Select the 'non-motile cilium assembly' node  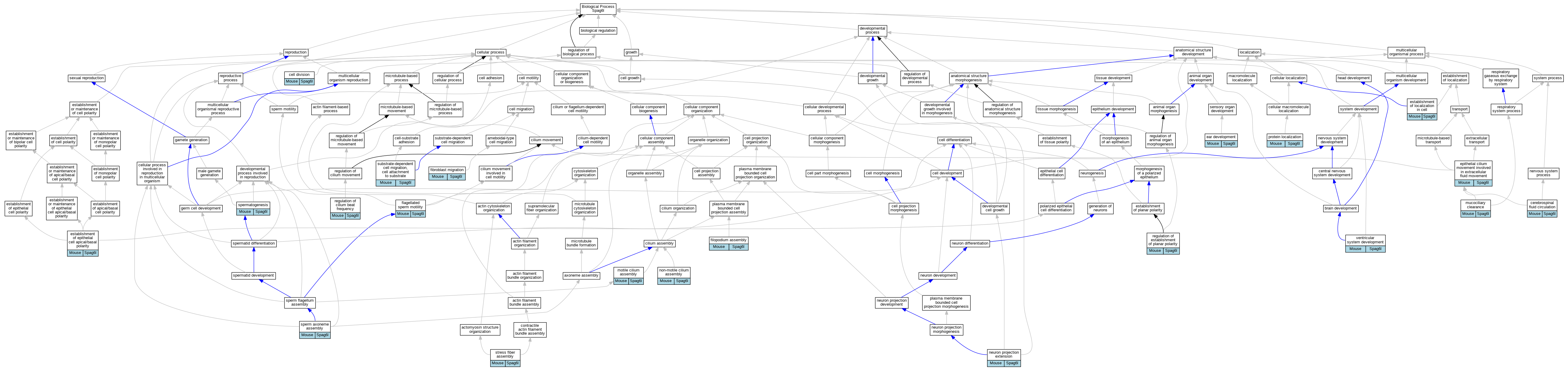point(674,276)
